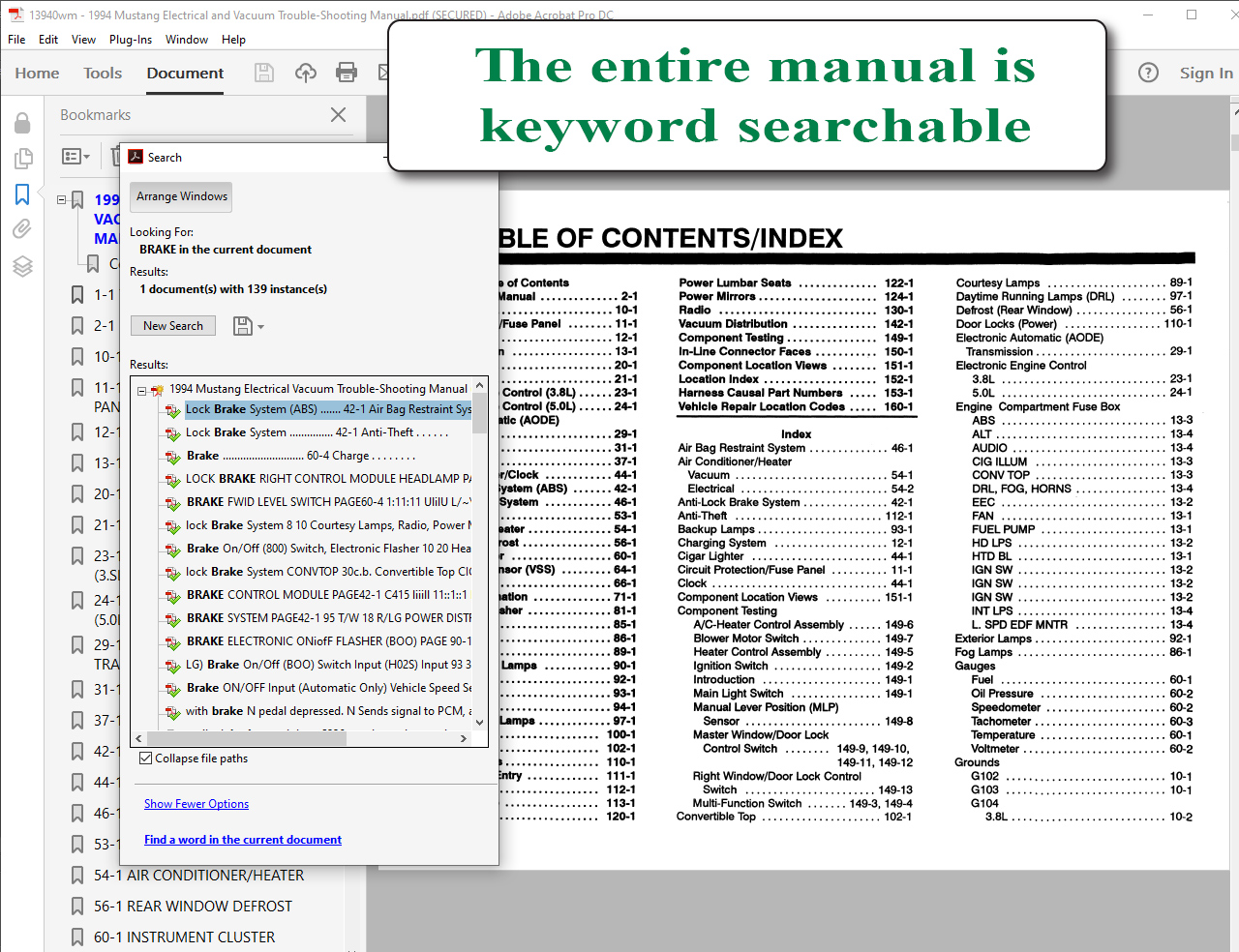
Task: Click the upload to cloud icon
Action: [x=306, y=73]
